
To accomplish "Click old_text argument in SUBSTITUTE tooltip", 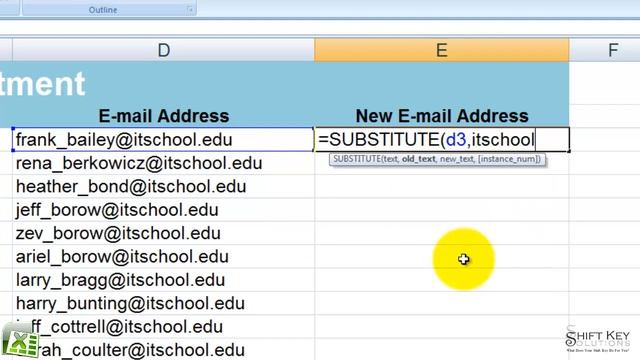I will coord(418,159).
